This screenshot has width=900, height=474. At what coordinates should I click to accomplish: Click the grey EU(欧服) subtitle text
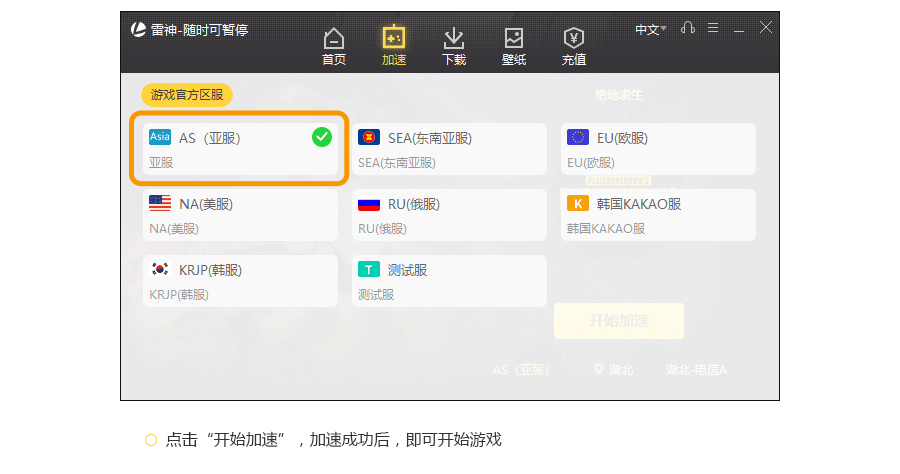pyautogui.click(x=591, y=163)
